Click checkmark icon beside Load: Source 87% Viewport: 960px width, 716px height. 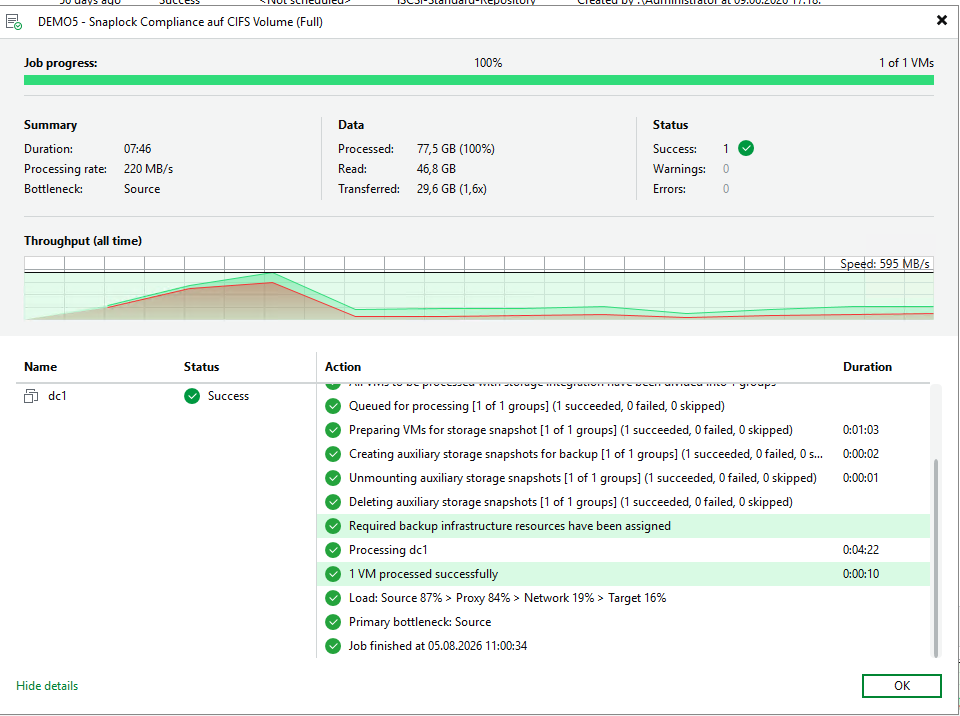pos(333,598)
